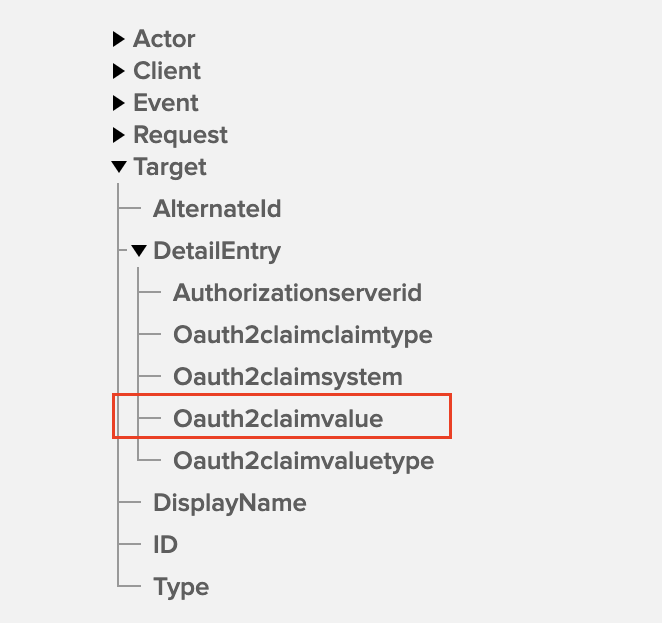This screenshot has width=662, height=623.
Task: Pick the Oauth2claimsystem field
Action: (x=288, y=377)
